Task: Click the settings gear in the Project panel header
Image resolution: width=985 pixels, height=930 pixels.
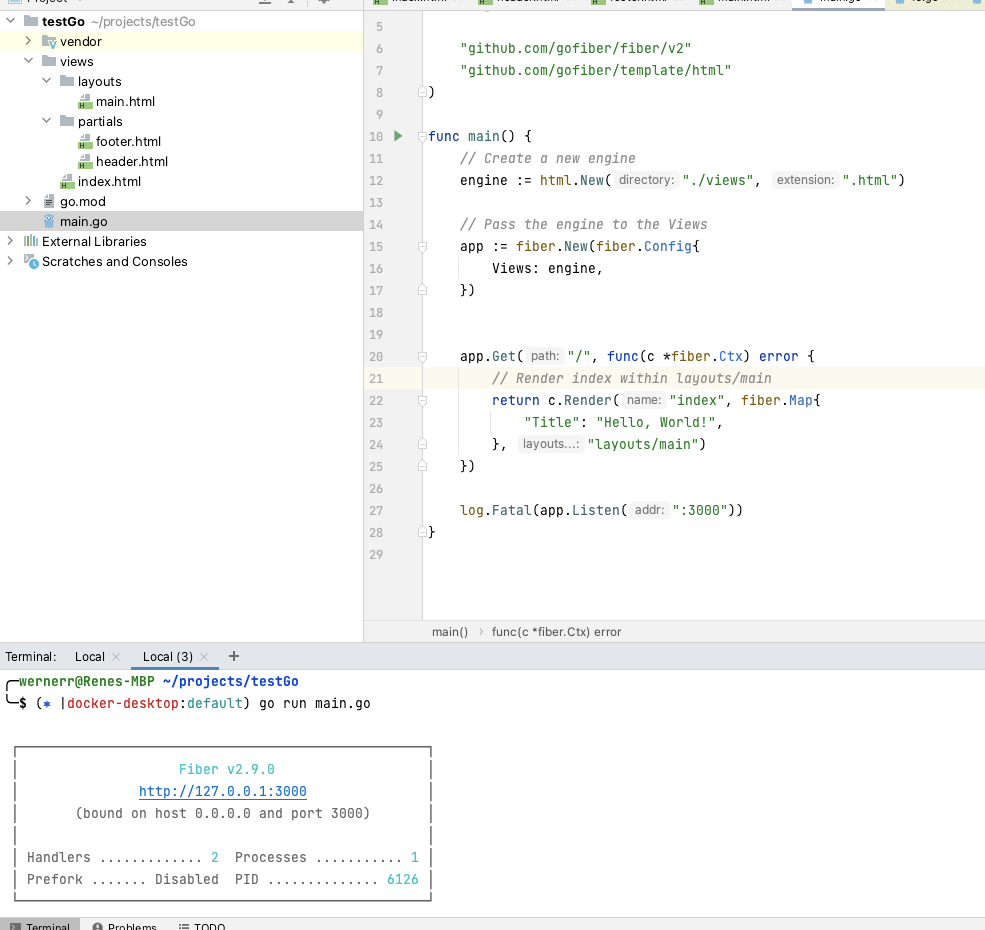Action: pyautogui.click(x=324, y=4)
